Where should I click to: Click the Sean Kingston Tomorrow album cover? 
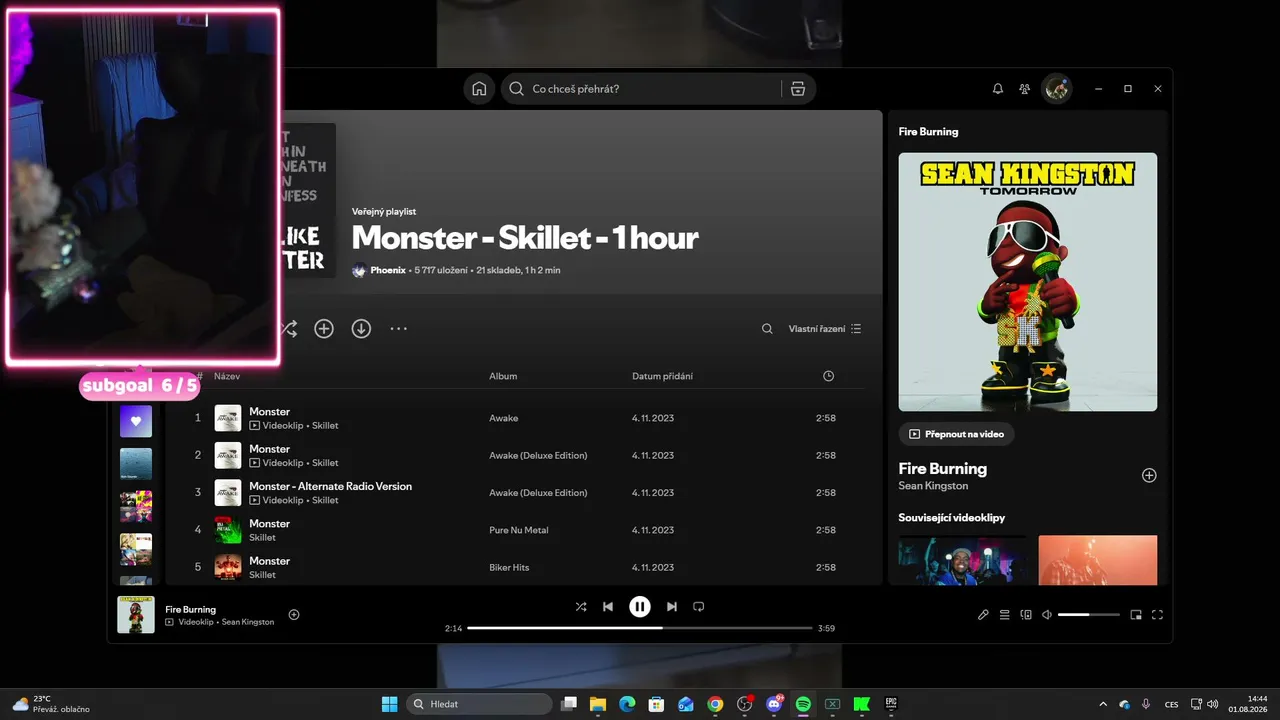[x=1028, y=282]
